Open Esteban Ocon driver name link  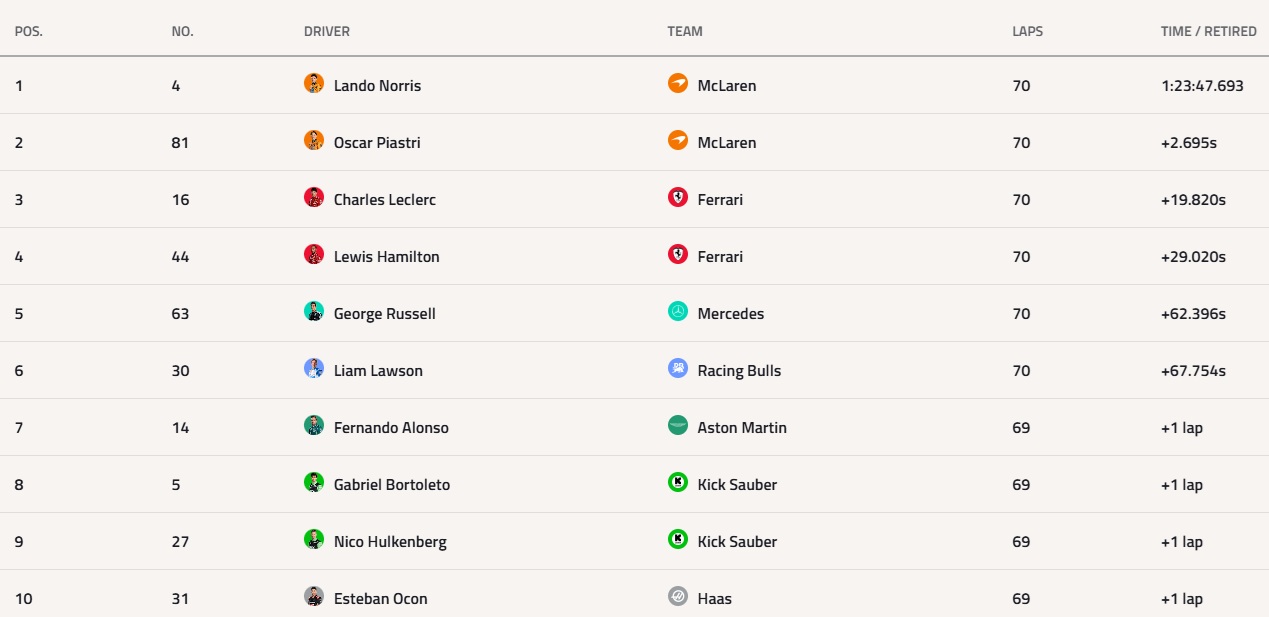point(381,599)
